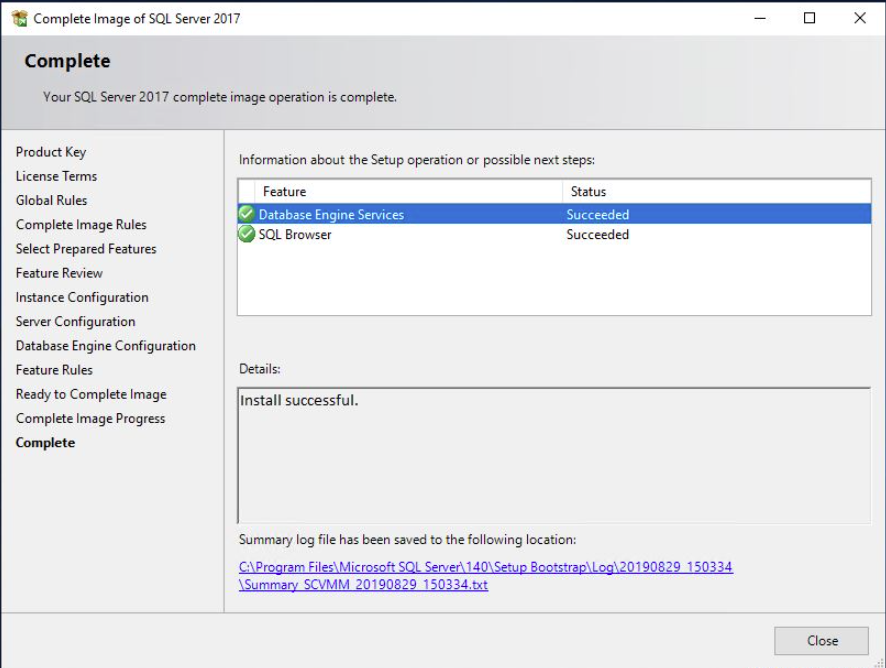This screenshot has width=886, height=668.
Task: Select the SQL Browser row
Action: (554, 234)
